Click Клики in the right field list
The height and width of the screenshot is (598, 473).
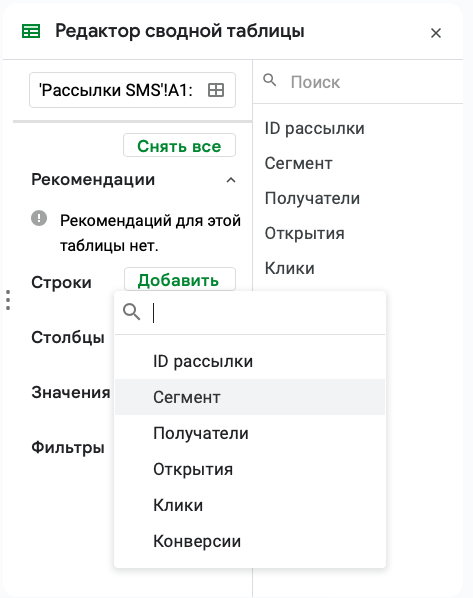coord(290,268)
